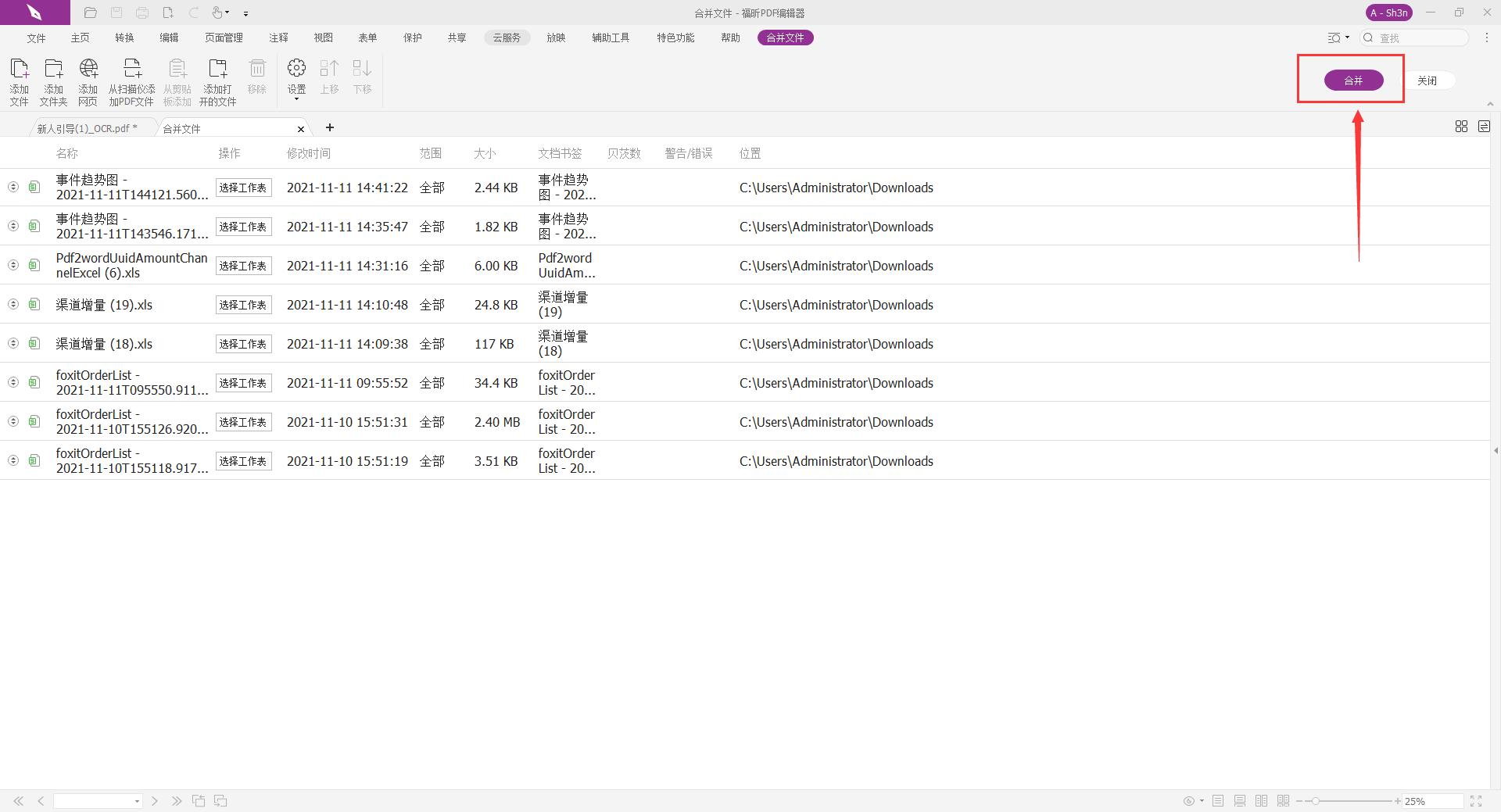Switch to the 新人引导(1)_OCR.pdf document tab

coord(88,128)
